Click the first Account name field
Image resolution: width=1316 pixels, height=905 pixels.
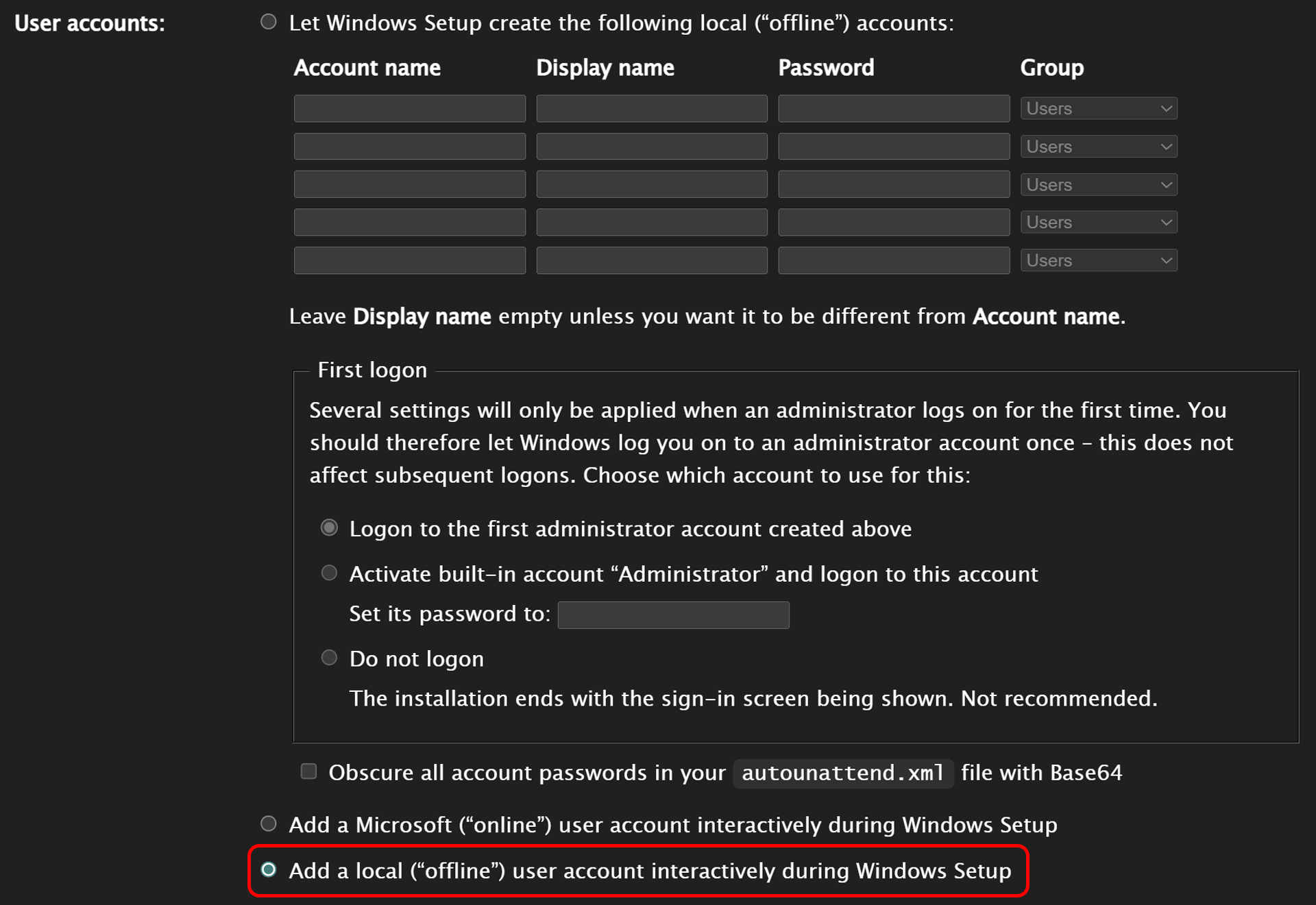[409, 108]
